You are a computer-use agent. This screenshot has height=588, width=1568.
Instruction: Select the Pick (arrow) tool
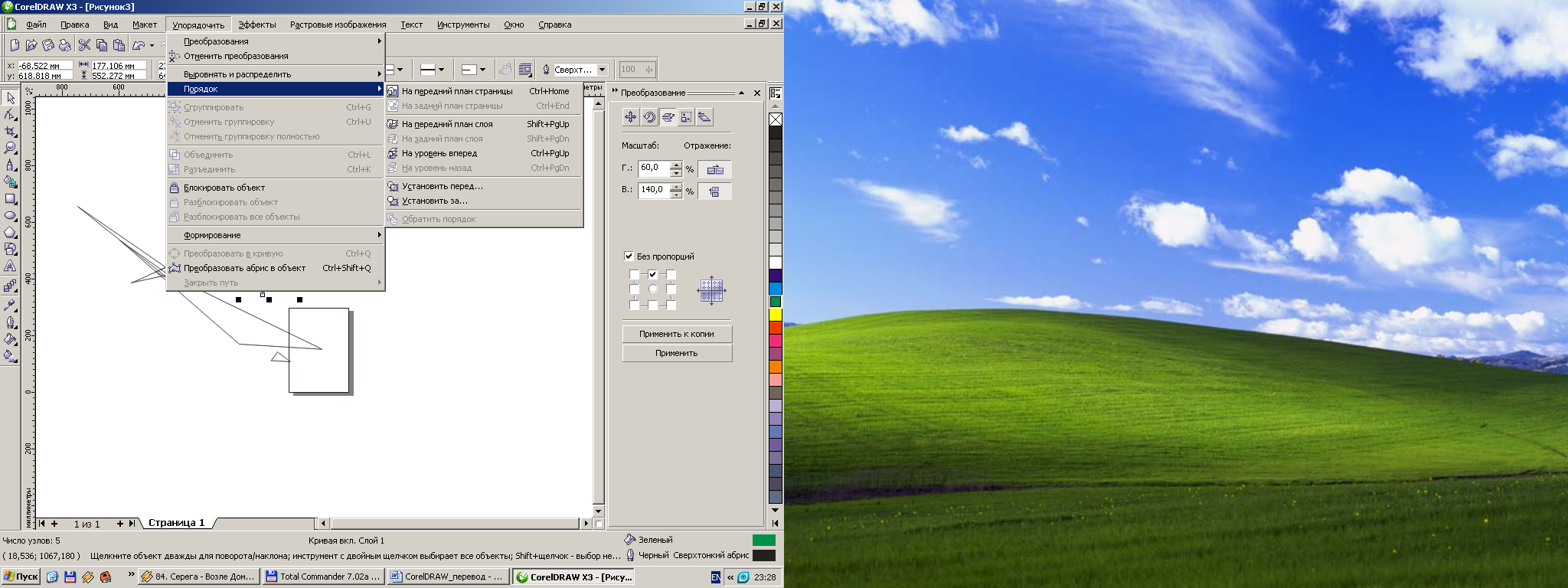pyautogui.click(x=10, y=98)
